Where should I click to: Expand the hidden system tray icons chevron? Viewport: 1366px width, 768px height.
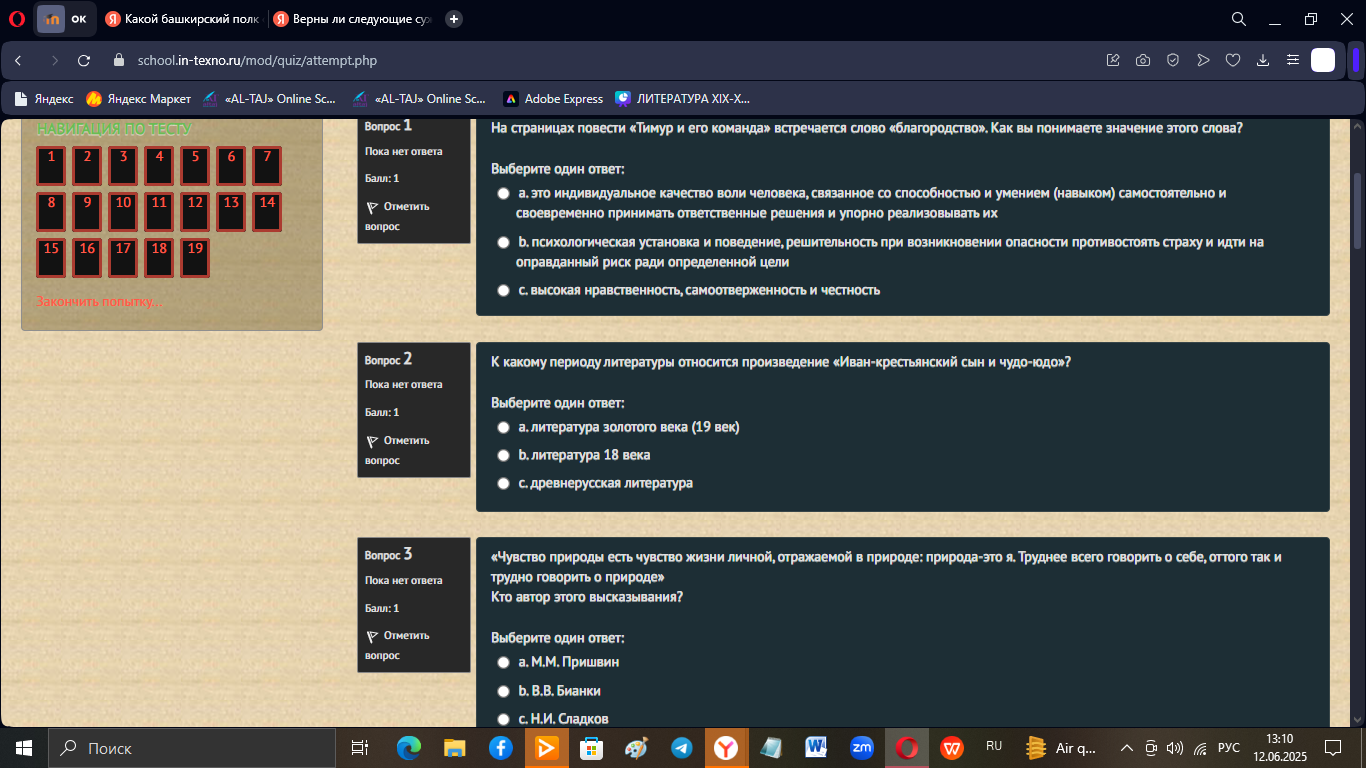coord(1126,748)
